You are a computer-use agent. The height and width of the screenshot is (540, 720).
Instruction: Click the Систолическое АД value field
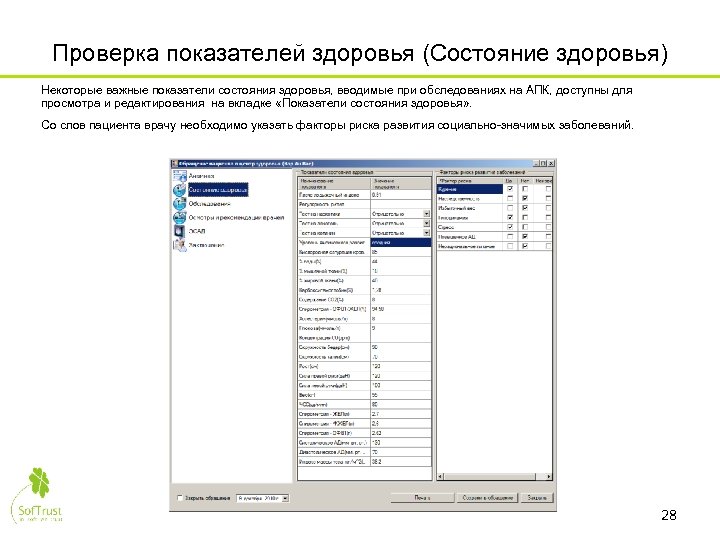(401, 443)
